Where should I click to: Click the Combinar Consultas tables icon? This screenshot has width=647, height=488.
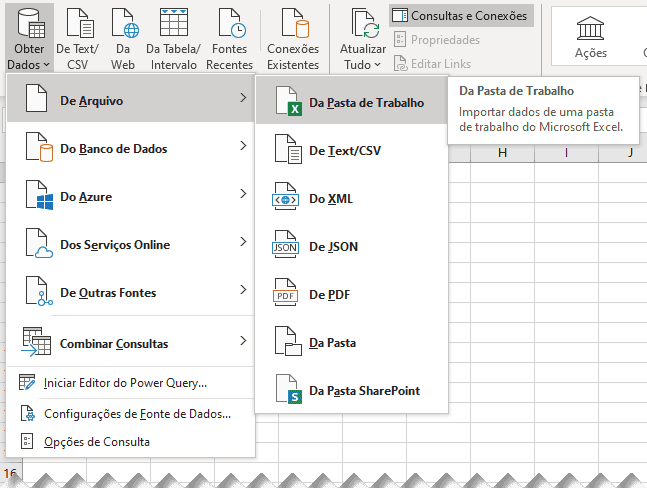[x=36, y=342]
